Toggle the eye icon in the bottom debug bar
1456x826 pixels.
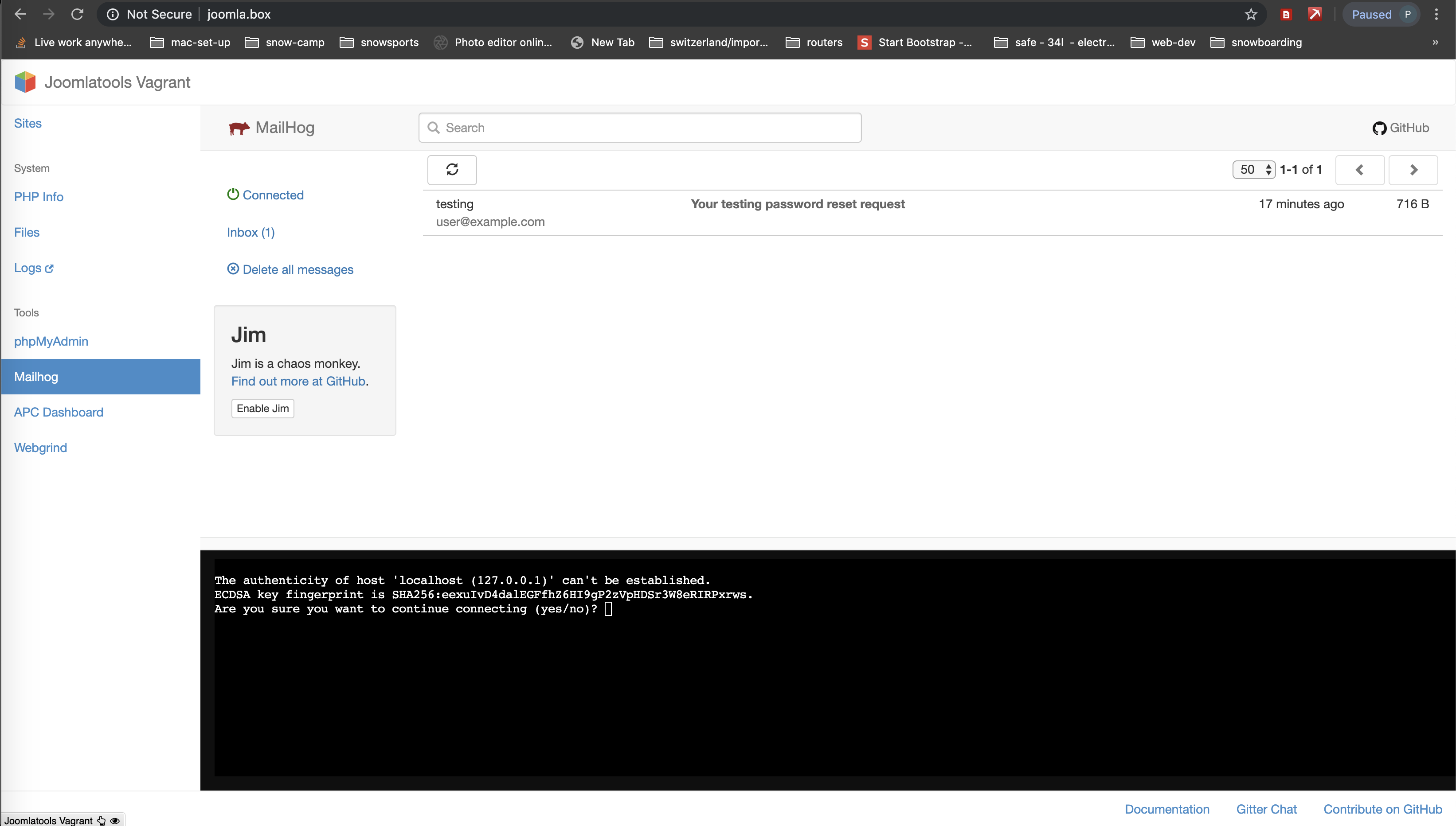click(115, 820)
